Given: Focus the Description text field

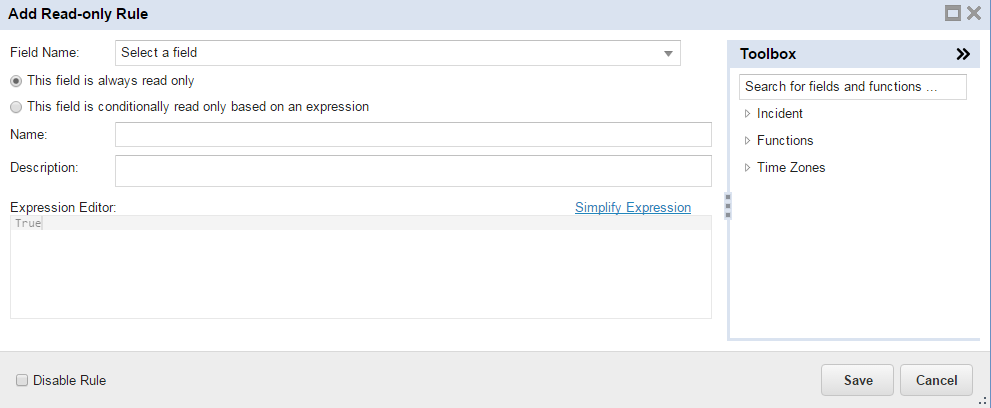Looking at the screenshot, I should 413,170.
